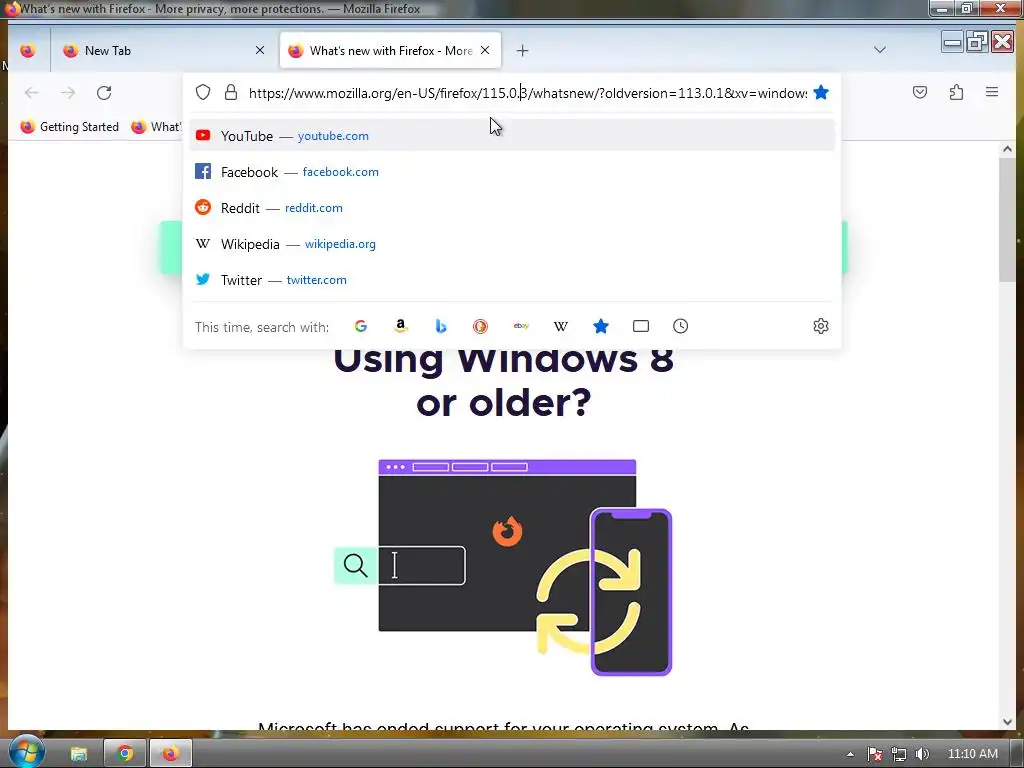The width and height of the screenshot is (1024, 768).
Task: Open the Extensions puzzle icon
Action: [956, 92]
